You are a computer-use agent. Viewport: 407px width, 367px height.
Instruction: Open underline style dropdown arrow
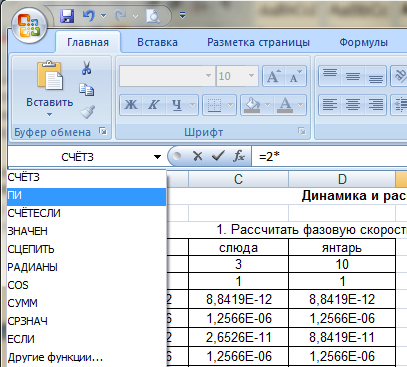(192, 105)
